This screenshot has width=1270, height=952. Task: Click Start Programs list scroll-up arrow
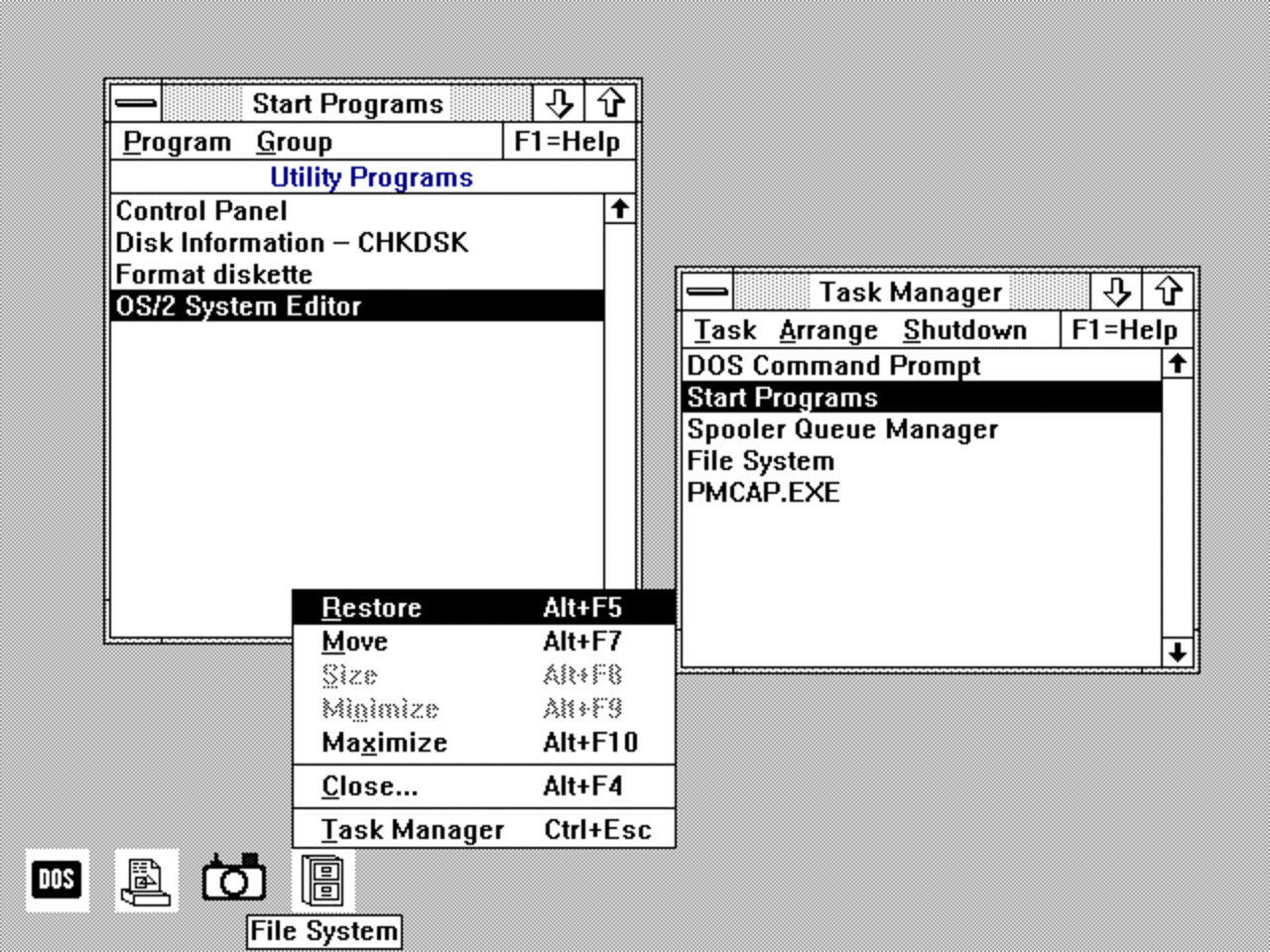619,209
